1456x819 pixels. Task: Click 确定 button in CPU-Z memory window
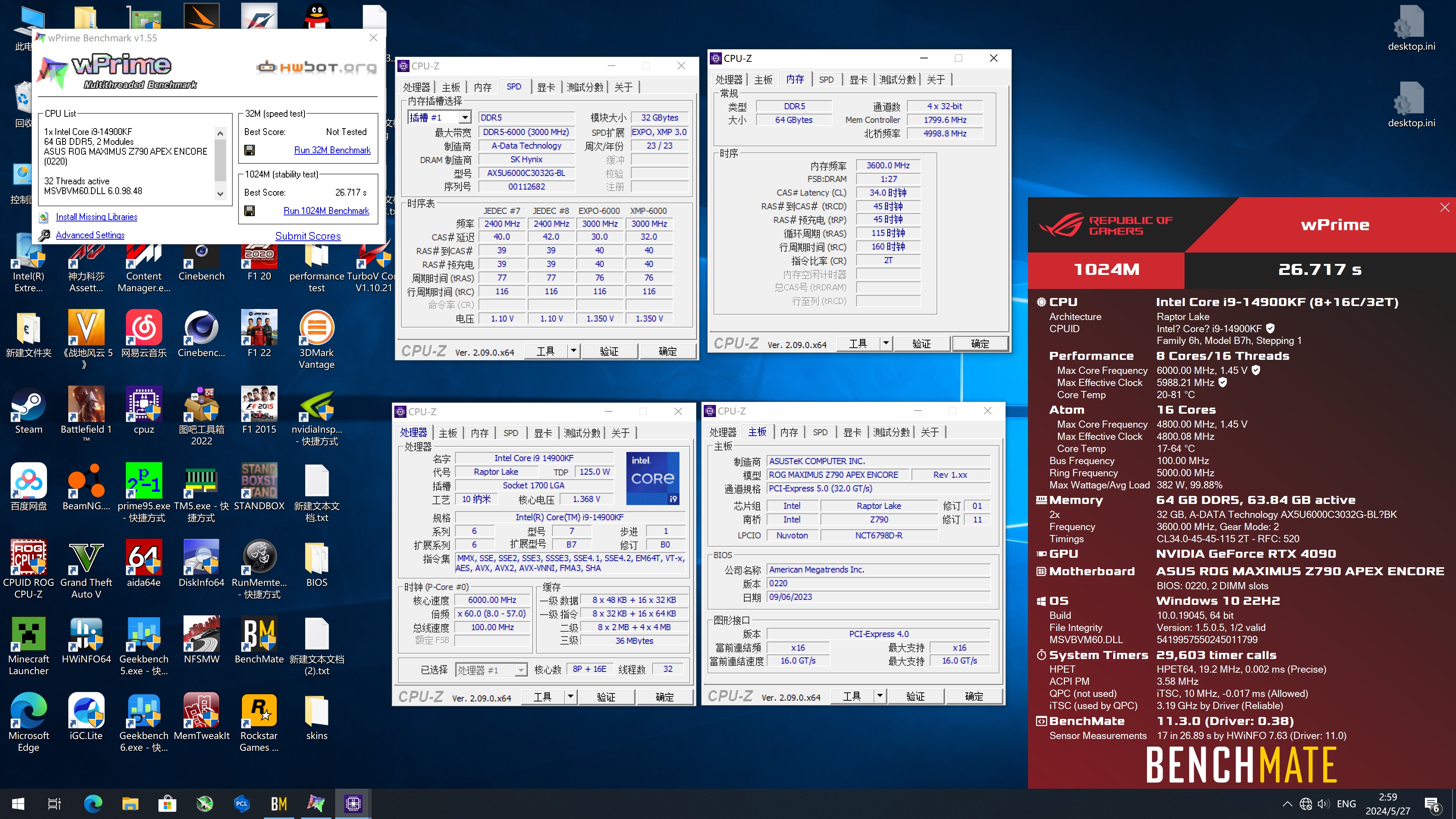(x=979, y=344)
